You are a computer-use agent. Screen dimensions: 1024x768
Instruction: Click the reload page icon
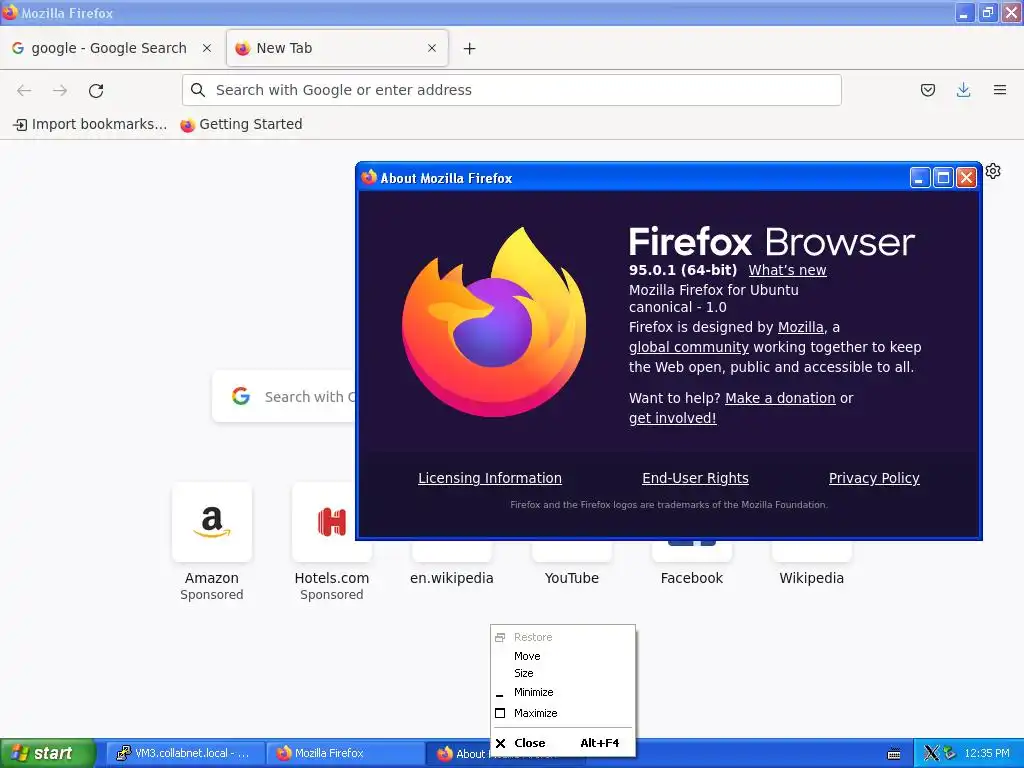click(x=96, y=91)
